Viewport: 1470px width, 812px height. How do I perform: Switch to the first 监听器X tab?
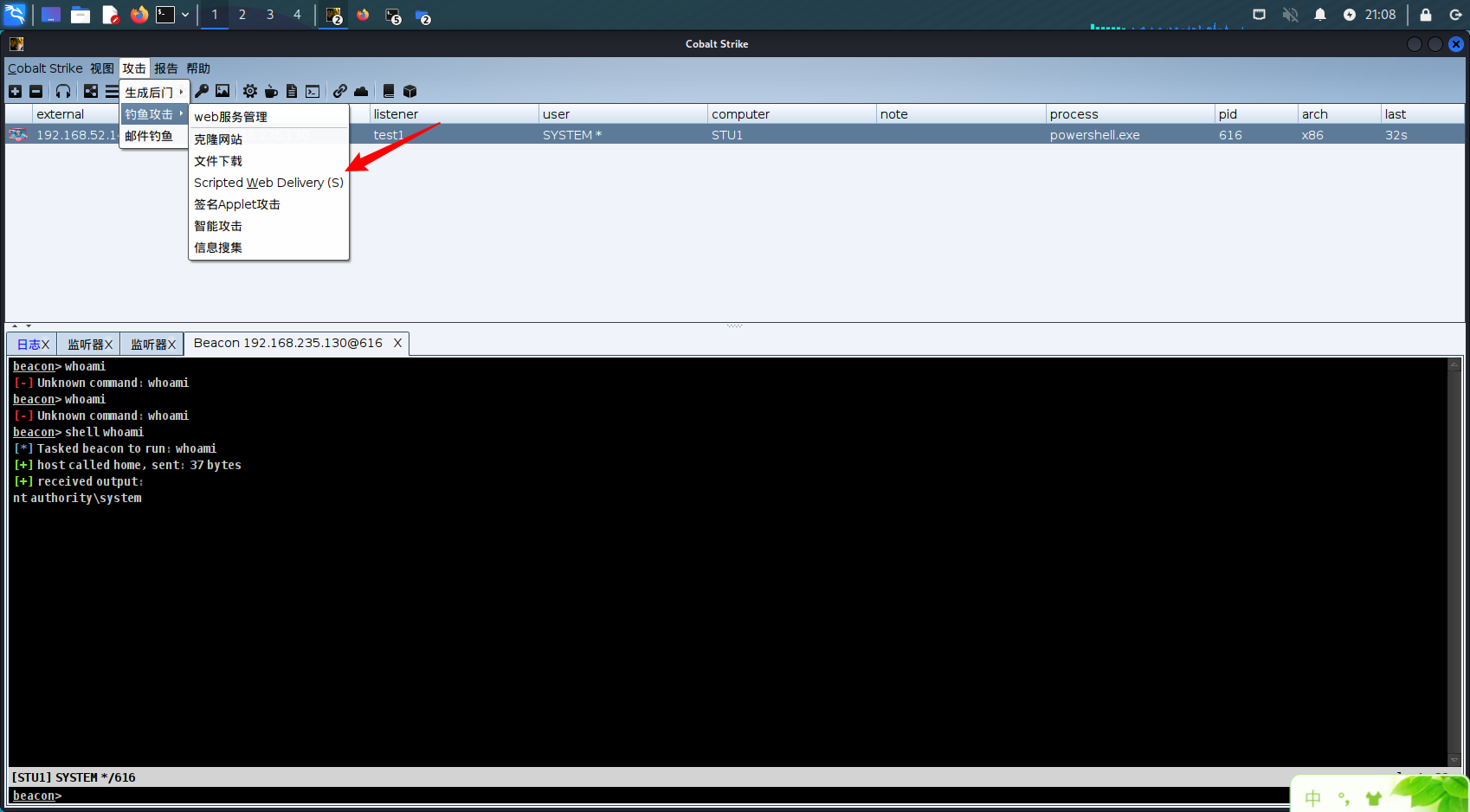(89, 345)
